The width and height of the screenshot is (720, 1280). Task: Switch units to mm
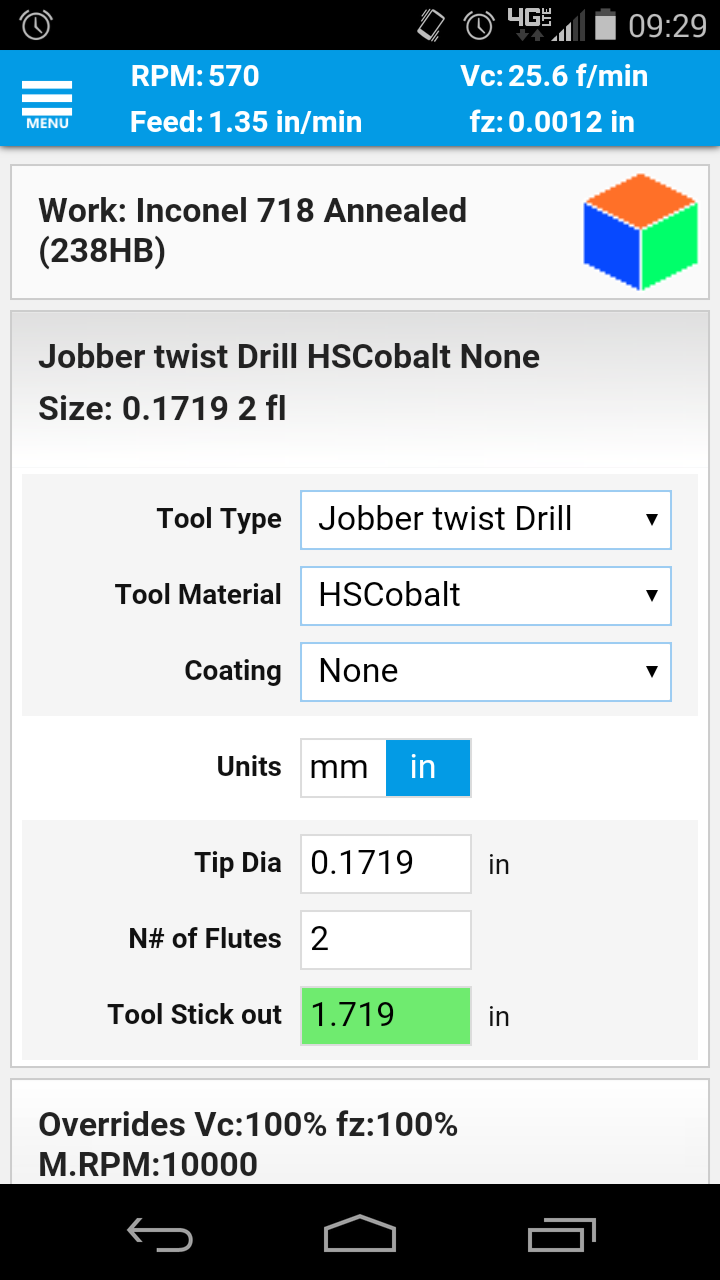coord(341,768)
